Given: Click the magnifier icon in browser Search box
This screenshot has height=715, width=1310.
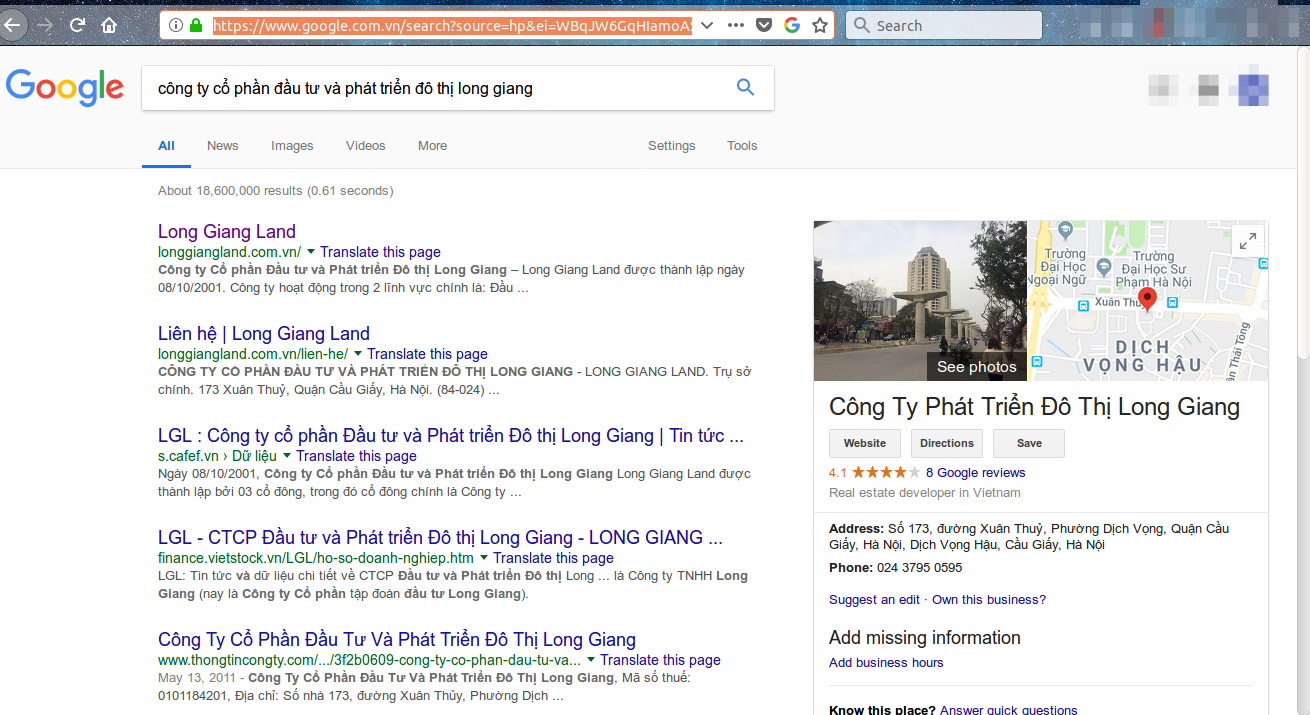Looking at the screenshot, I should tap(861, 25).
